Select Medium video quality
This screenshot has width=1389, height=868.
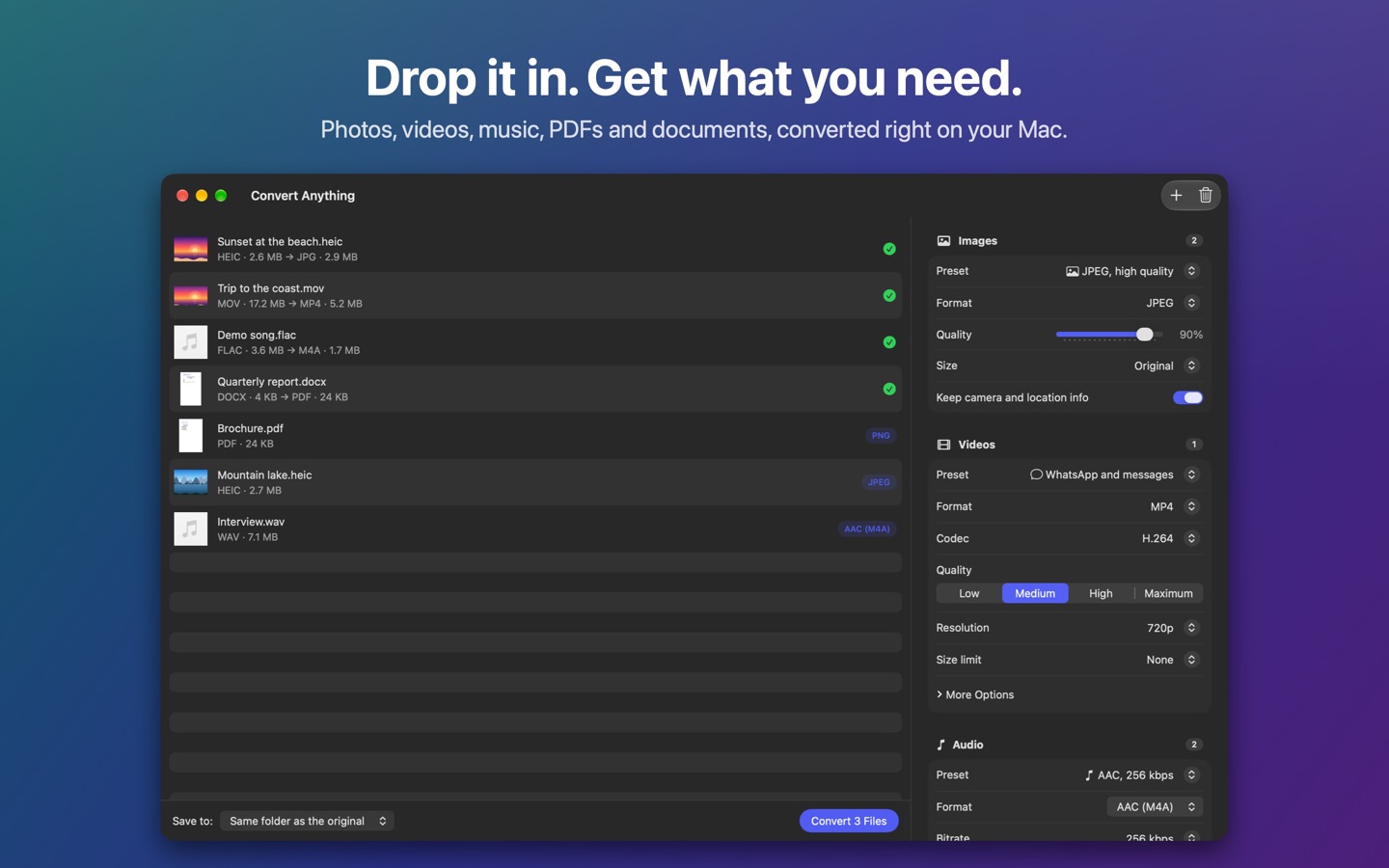coord(1035,593)
